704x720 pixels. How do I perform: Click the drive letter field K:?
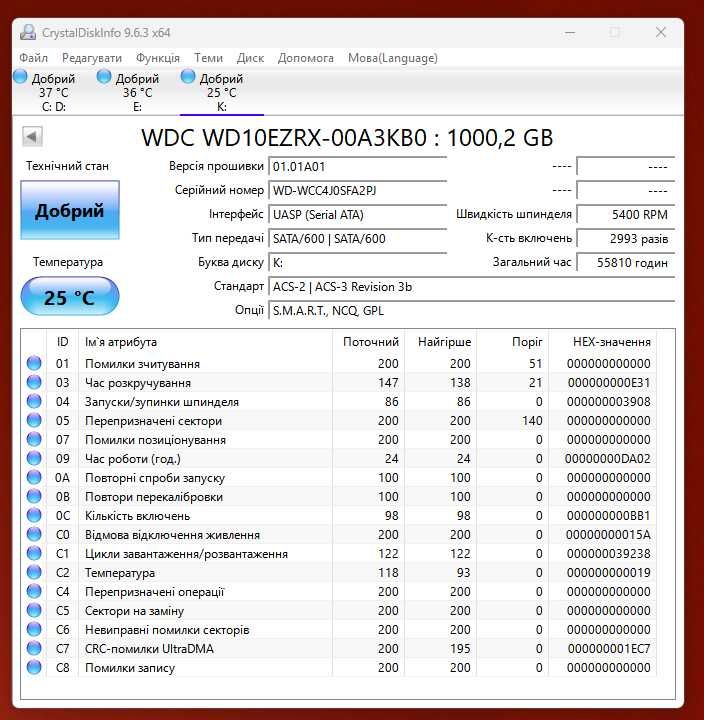click(357, 262)
